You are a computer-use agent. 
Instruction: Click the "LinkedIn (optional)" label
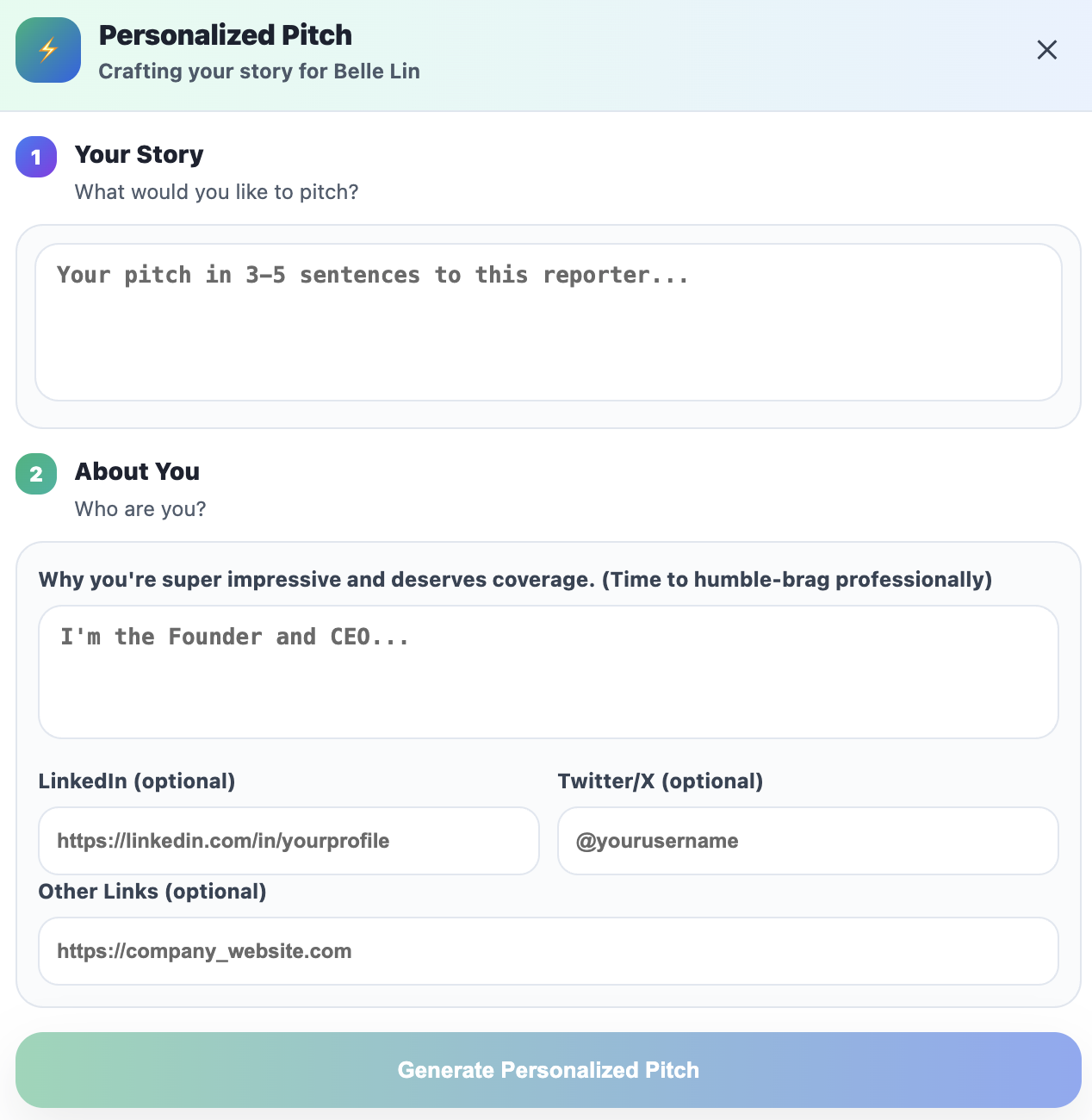click(x=137, y=781)
